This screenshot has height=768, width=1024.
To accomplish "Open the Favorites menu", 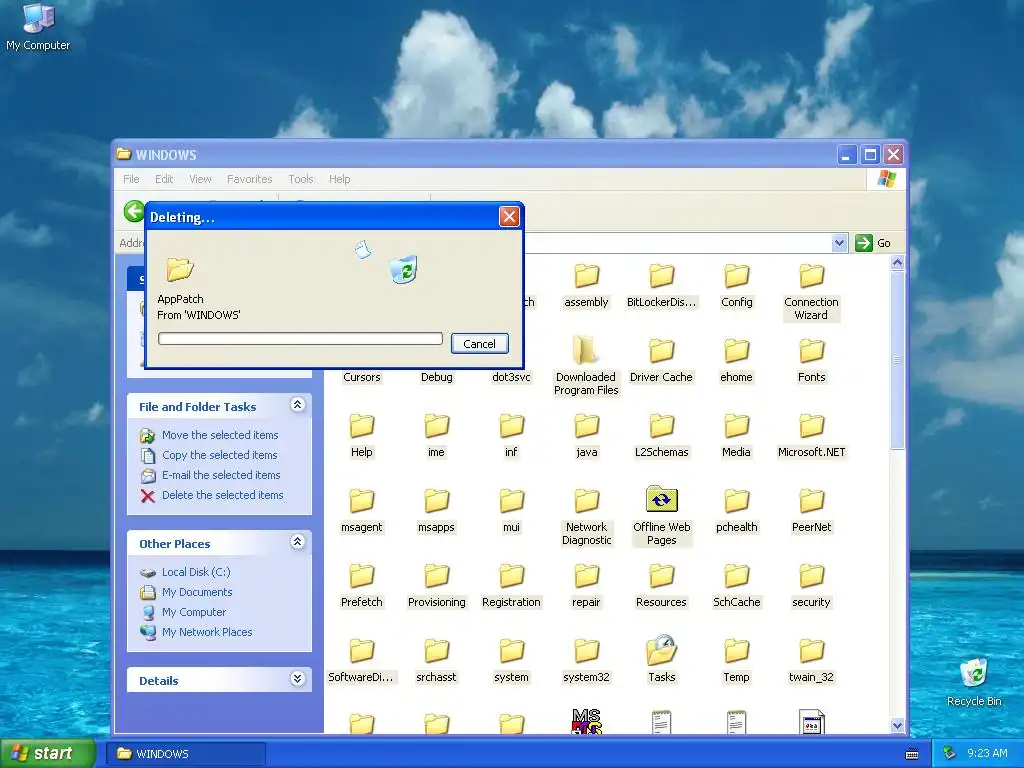I will click(x=249, y=179).
